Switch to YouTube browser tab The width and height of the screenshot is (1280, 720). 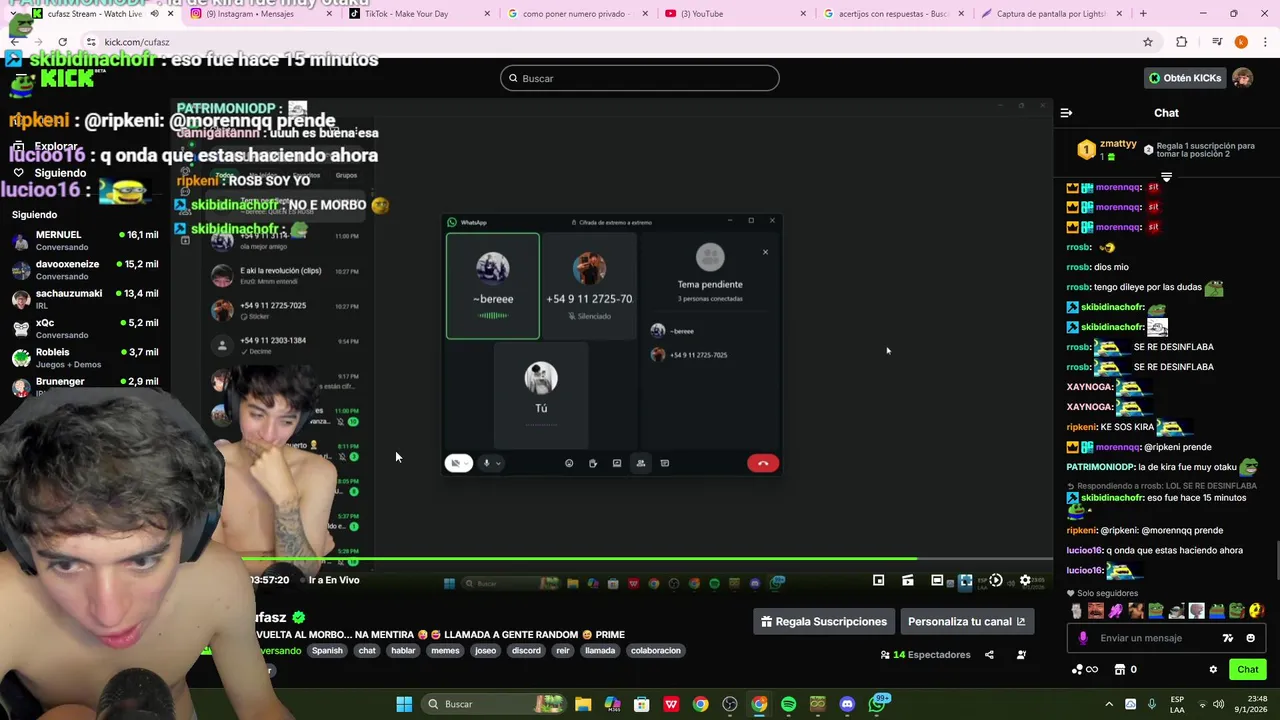(x=735, y=14)
